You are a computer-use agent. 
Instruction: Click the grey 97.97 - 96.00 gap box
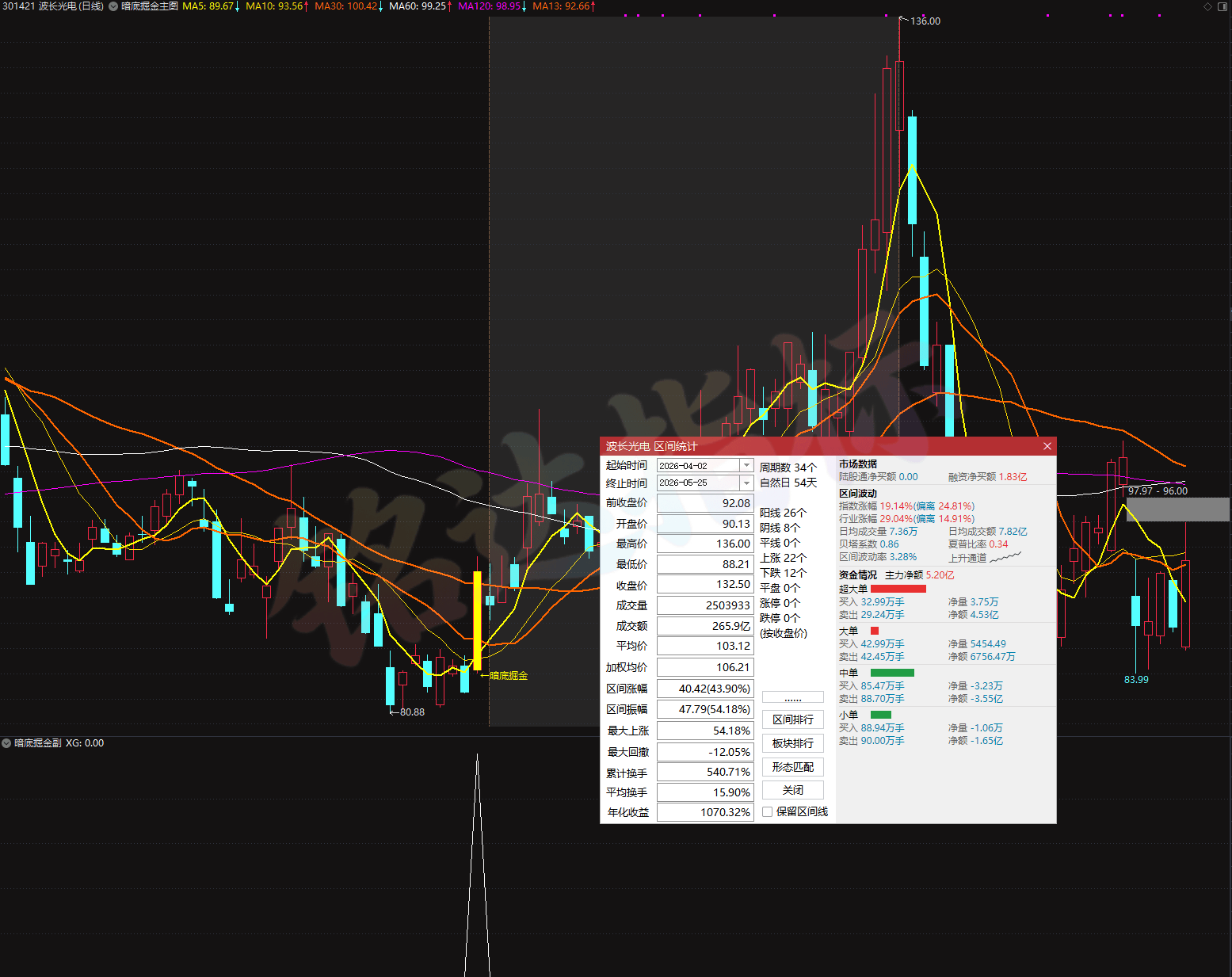(1177, 509)
